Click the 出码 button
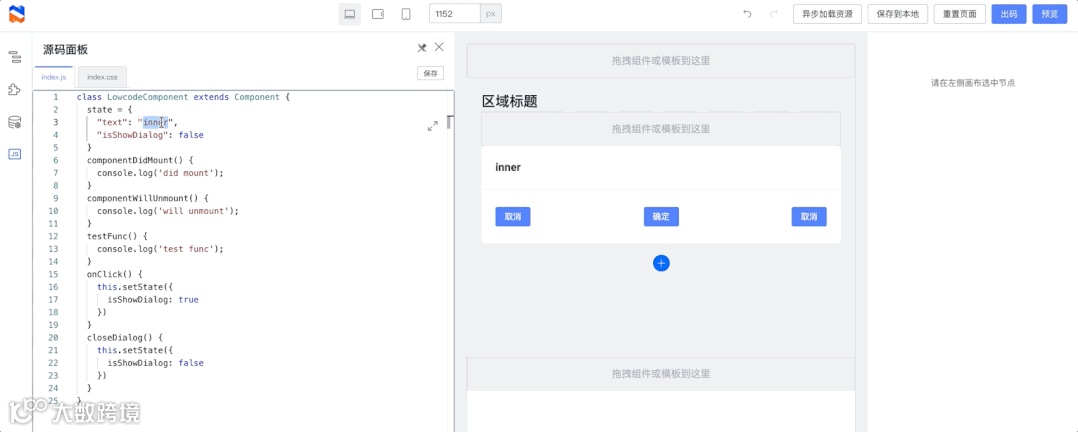 tap(1009, 14)
